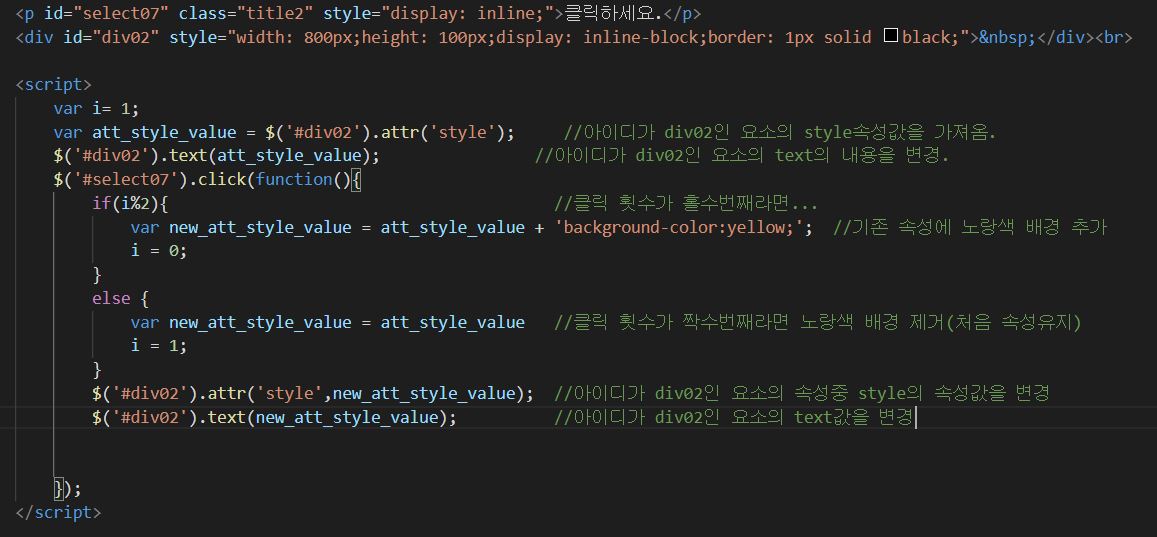Click the comment ending with "내용을 변경."

742,156
